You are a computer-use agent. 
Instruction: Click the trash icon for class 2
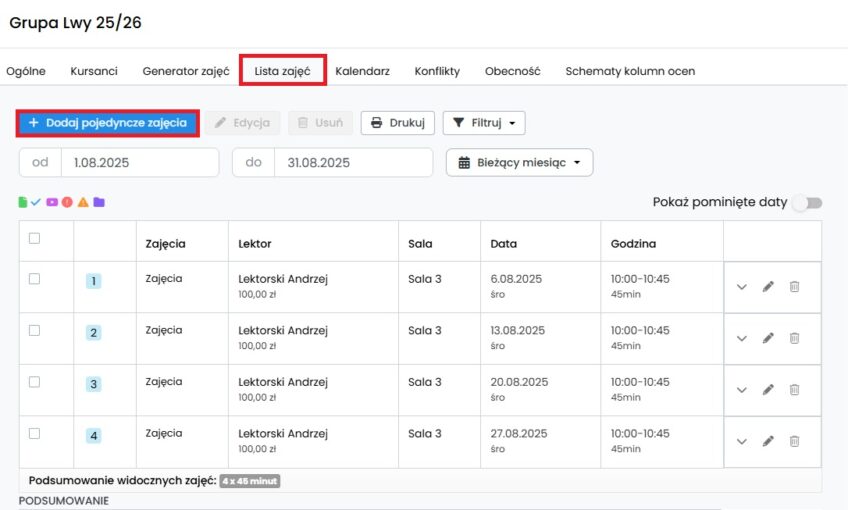click(794, 338)
